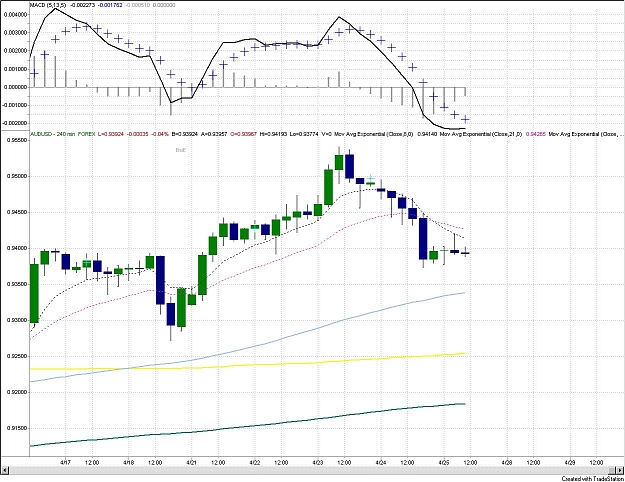Click the 0.001000 MACD axis label

pyautogui.click(x=16, y=69)
